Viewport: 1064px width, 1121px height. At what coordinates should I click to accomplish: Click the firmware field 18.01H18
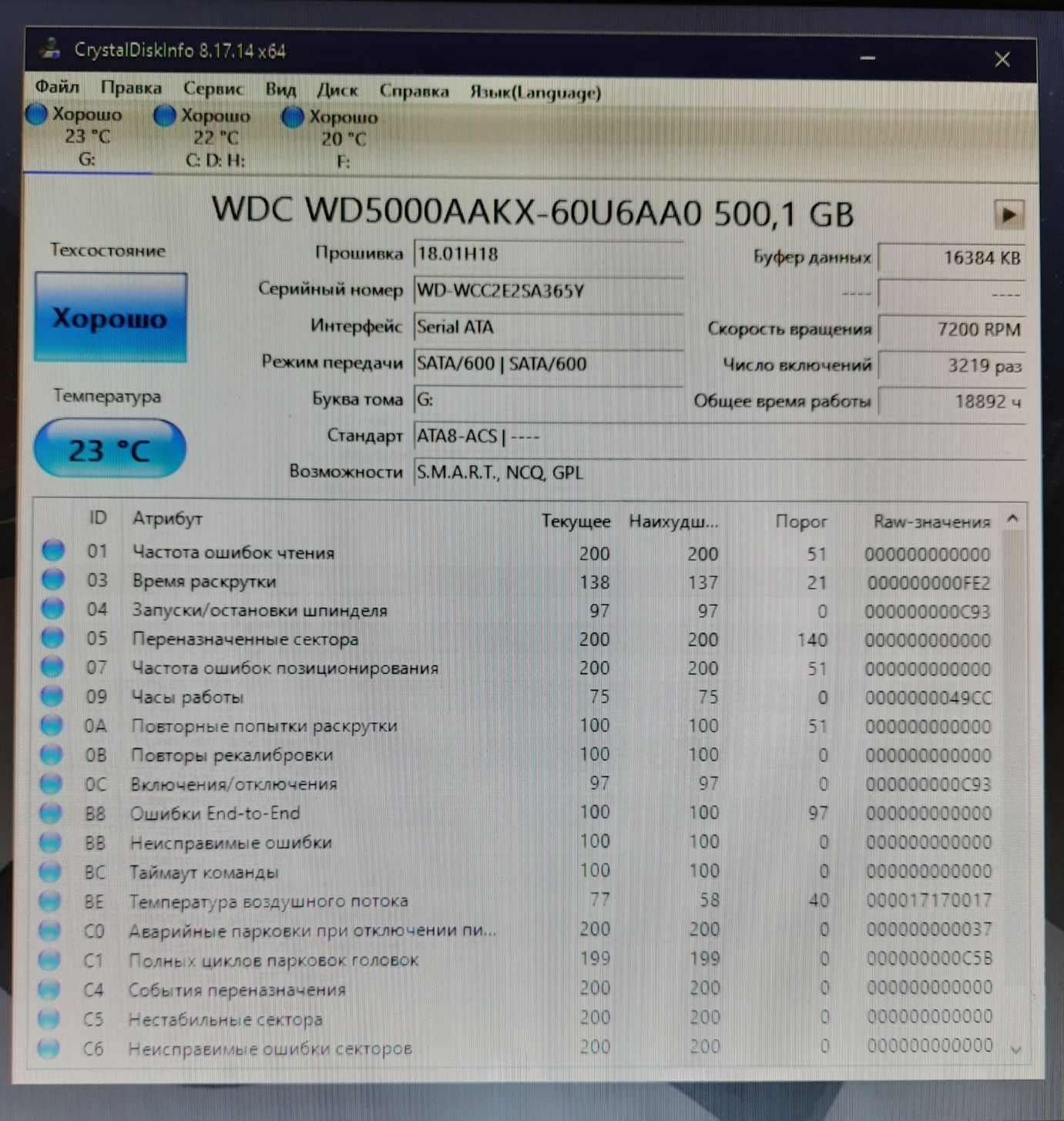coord(549,254)
